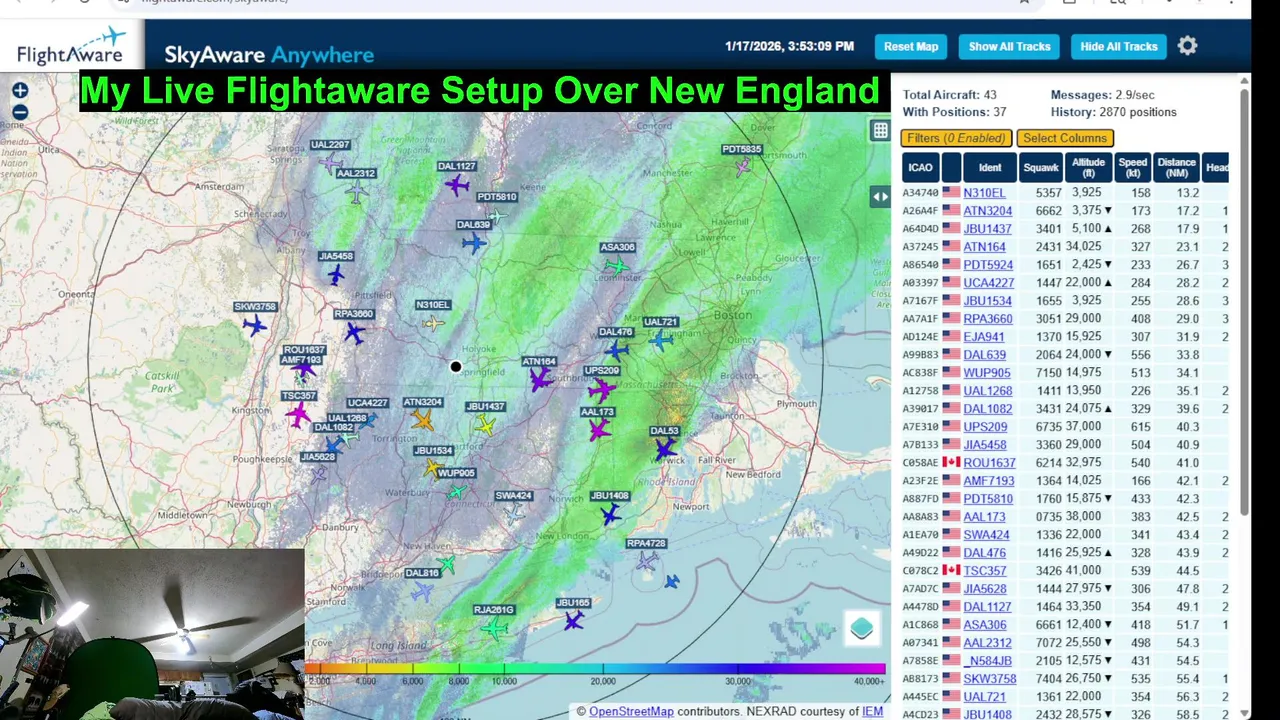Select the N310EL aircraft on map
Screen dimensions: 1280x720
[x=433, y=323]
